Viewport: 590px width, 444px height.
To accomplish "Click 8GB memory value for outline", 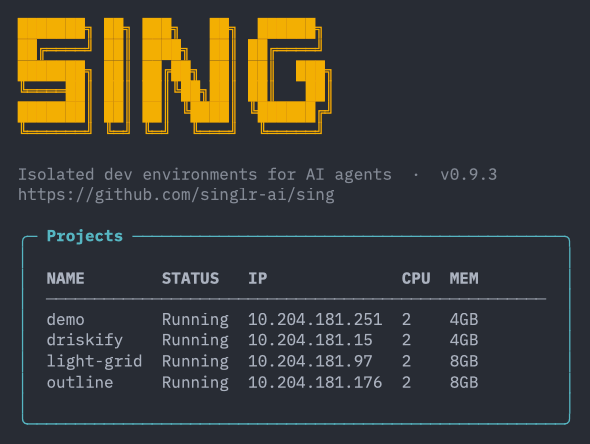I will [464, 383].
